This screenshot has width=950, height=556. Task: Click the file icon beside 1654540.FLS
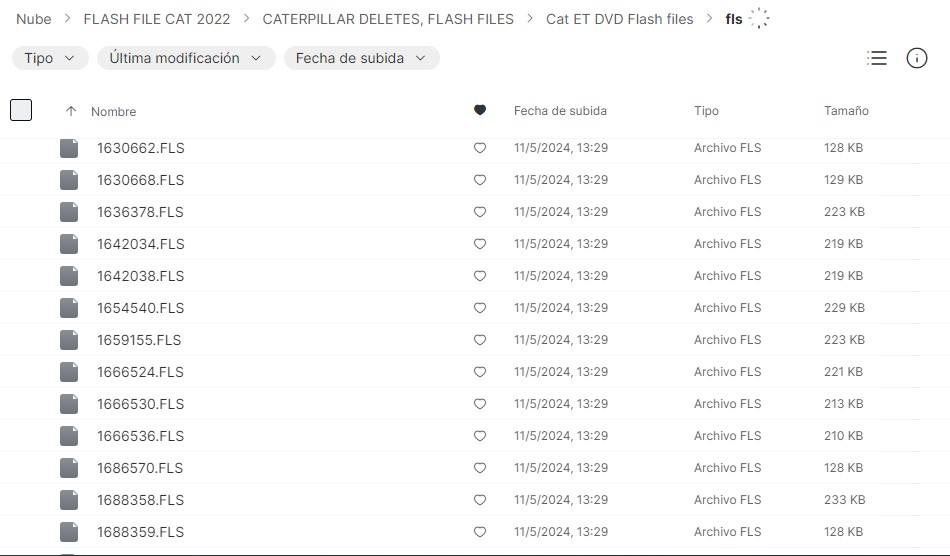pyautogui.click(x=69, y=308)
